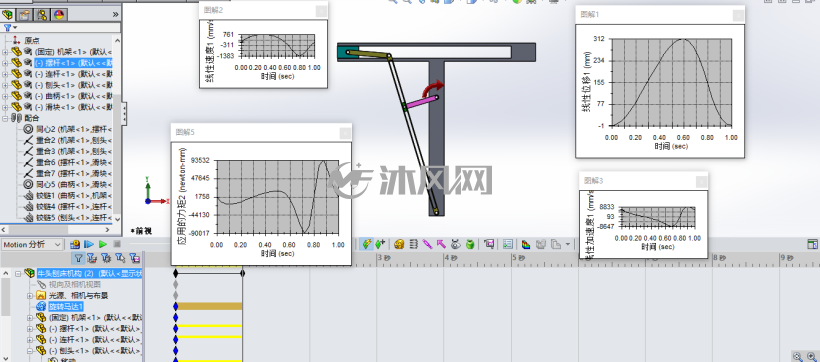Click the Contact icon in MotionManager
Image resolution: width=820 pixels, height=362 pixels.
[455, 244]
